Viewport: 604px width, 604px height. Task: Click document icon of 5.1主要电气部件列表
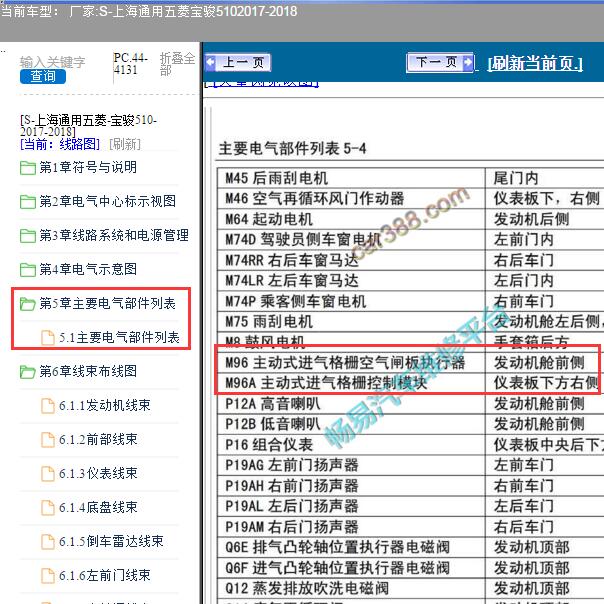(48, 338)
